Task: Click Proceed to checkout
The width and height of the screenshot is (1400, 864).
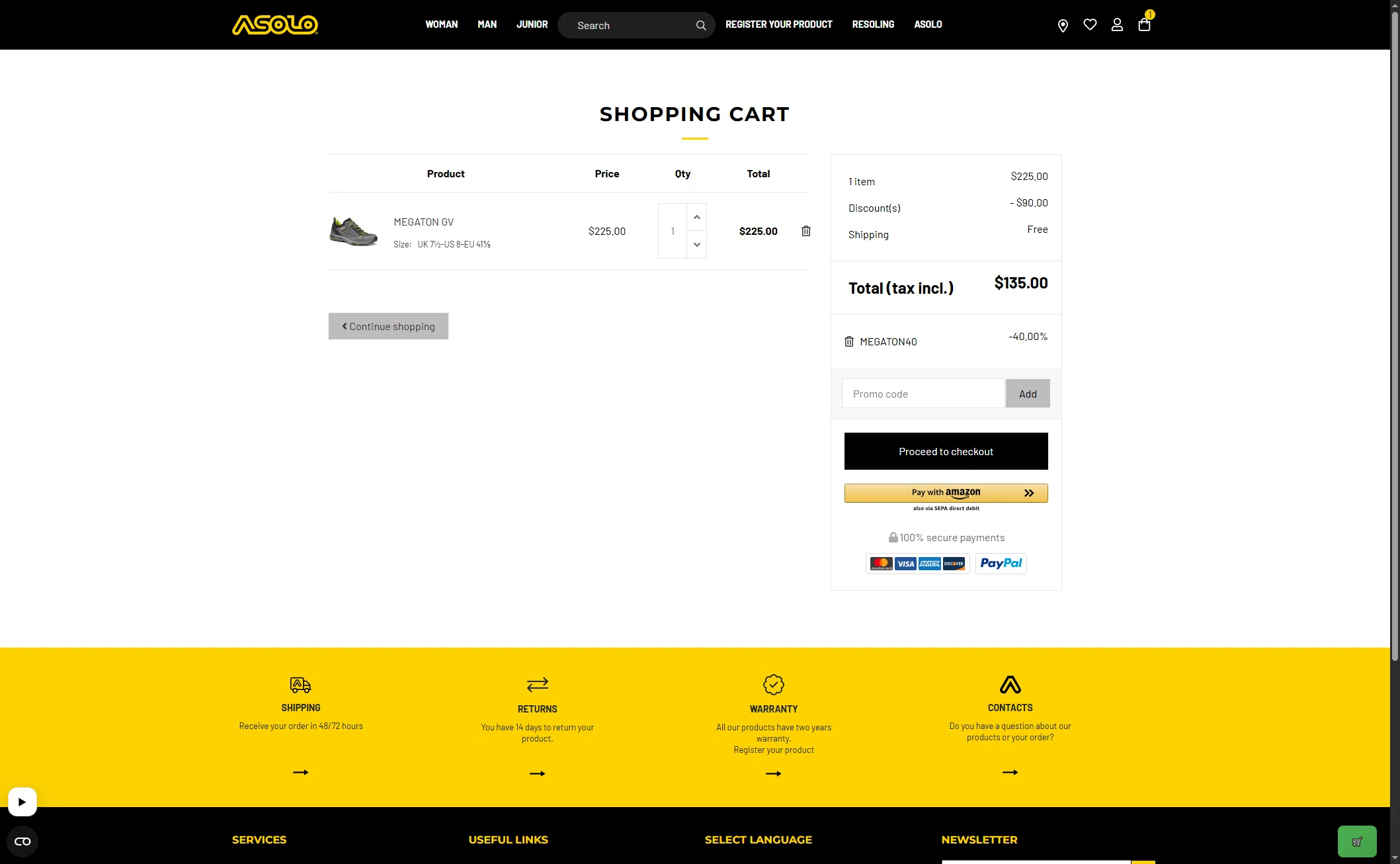Action: click(x=946, y=451)
